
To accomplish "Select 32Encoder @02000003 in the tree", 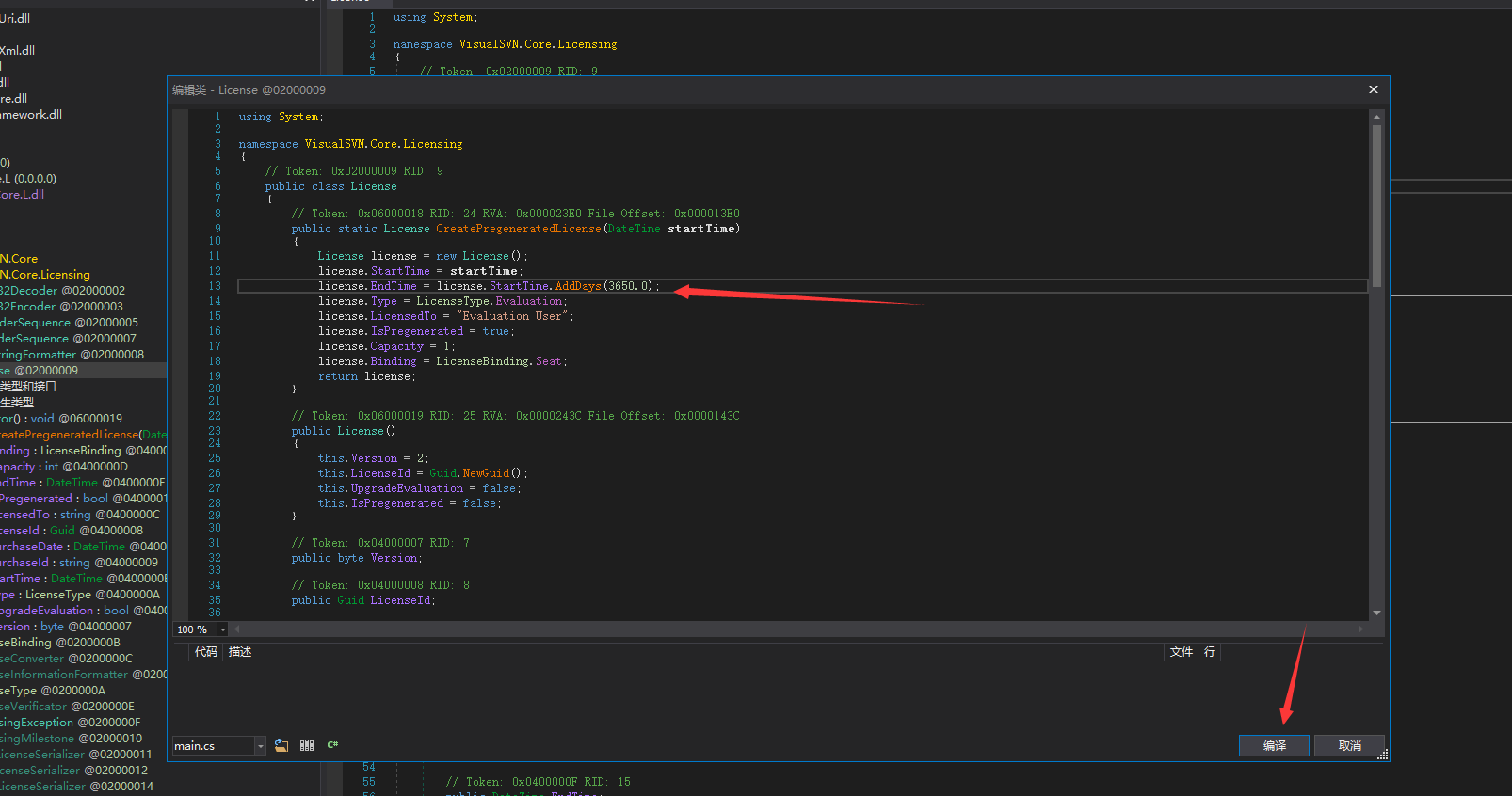I will click(61, 307).
